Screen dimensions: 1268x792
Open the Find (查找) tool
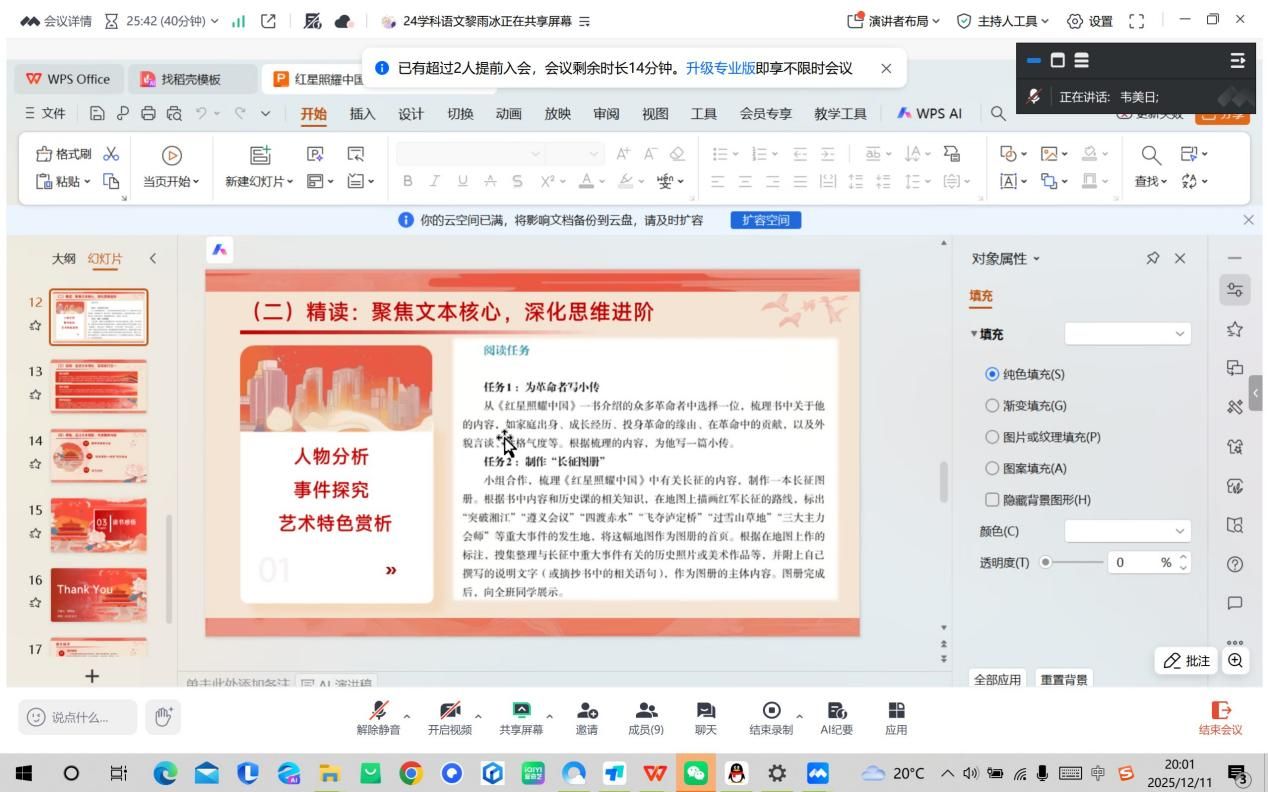[1151, 155]
